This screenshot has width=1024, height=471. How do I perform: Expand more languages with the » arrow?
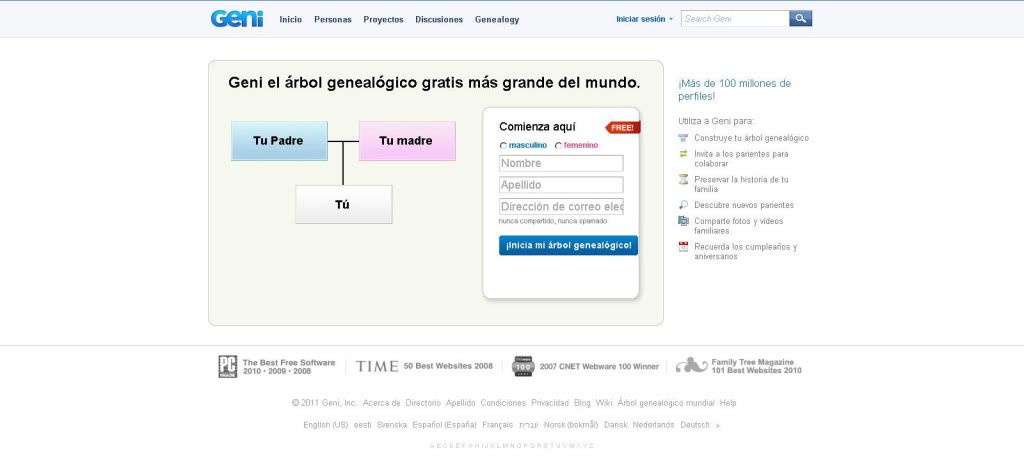[718, 425]
